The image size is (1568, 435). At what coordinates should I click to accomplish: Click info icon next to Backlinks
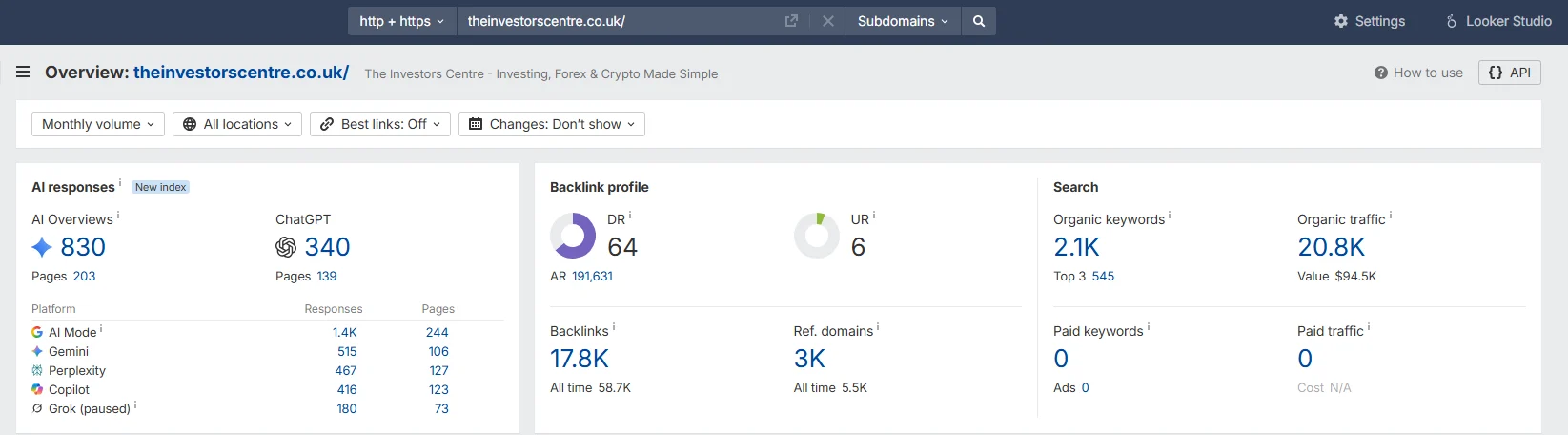(614, 327)
